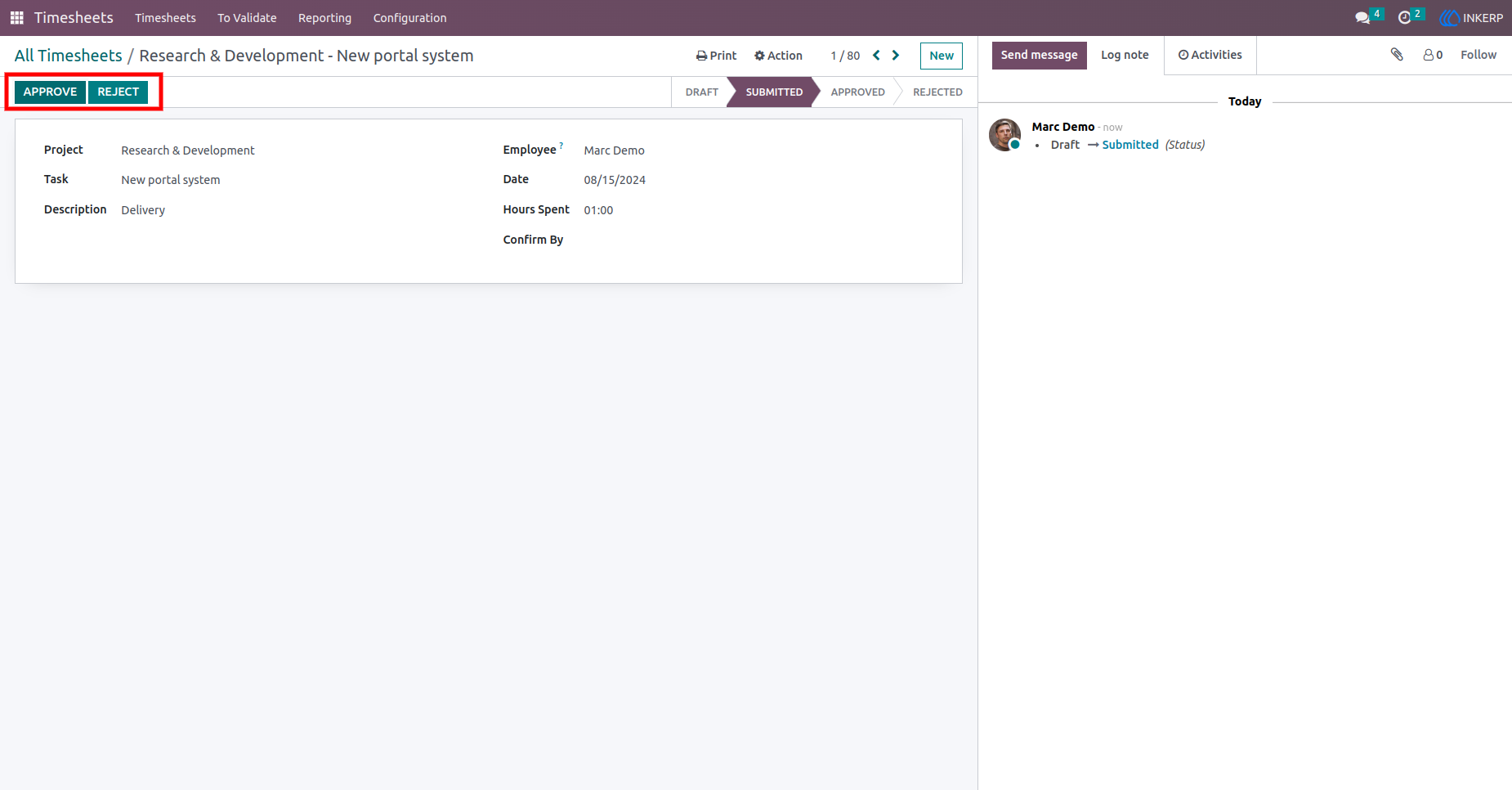The width and height of the screenshot is (1512, 790).
Task: Click the Delivery description value
Action: tap(143, 210)
